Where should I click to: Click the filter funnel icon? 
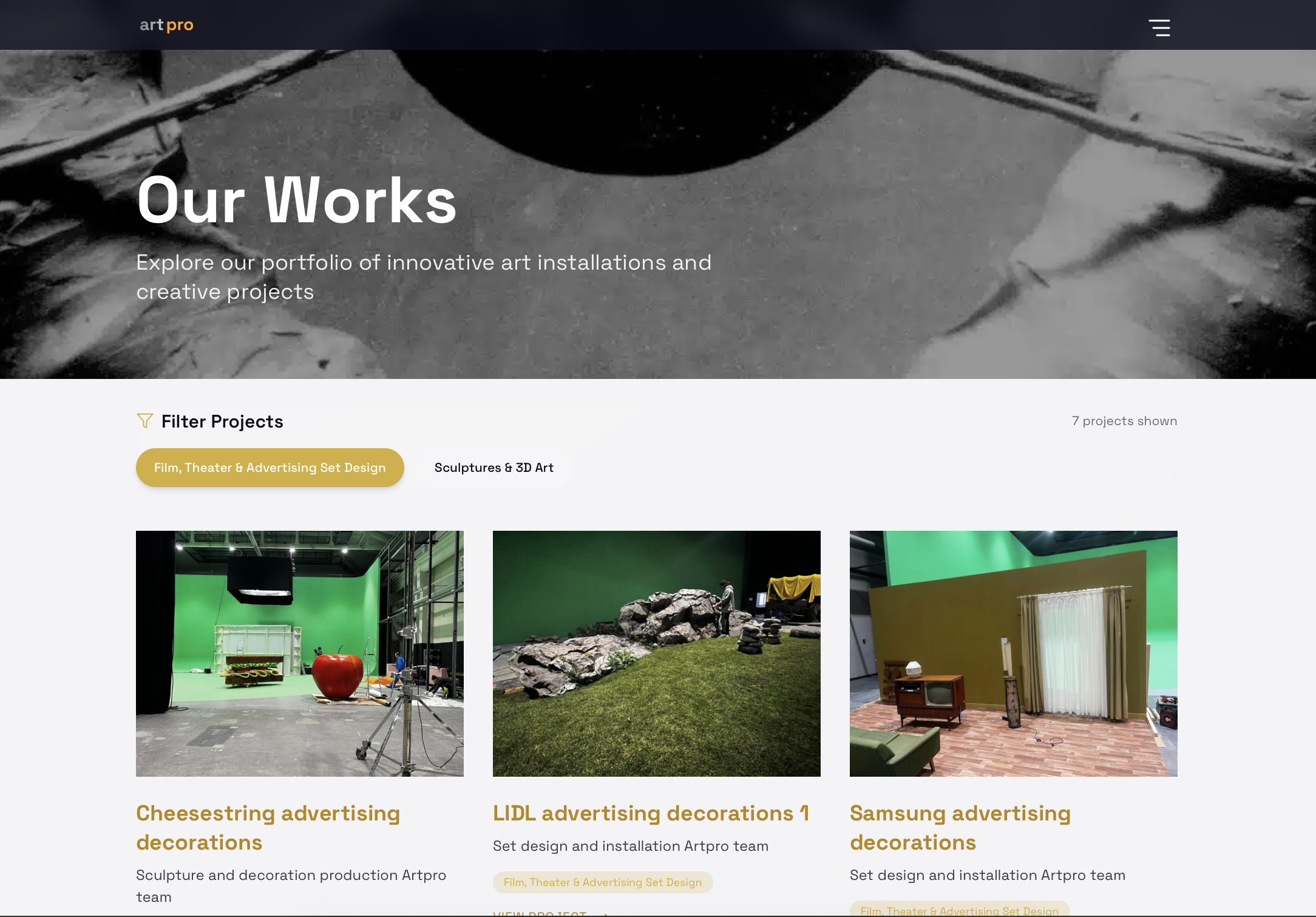click(x=145, y=421)
